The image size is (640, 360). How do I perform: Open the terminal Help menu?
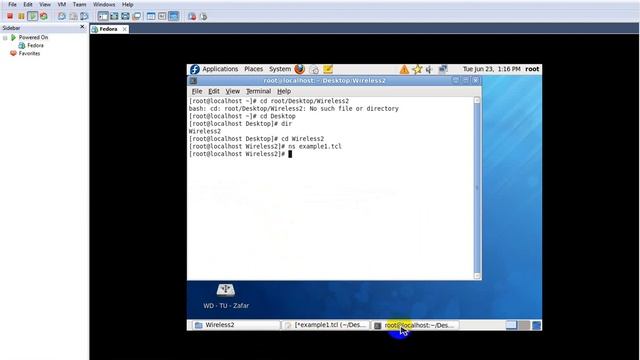[x=284, y=91]
